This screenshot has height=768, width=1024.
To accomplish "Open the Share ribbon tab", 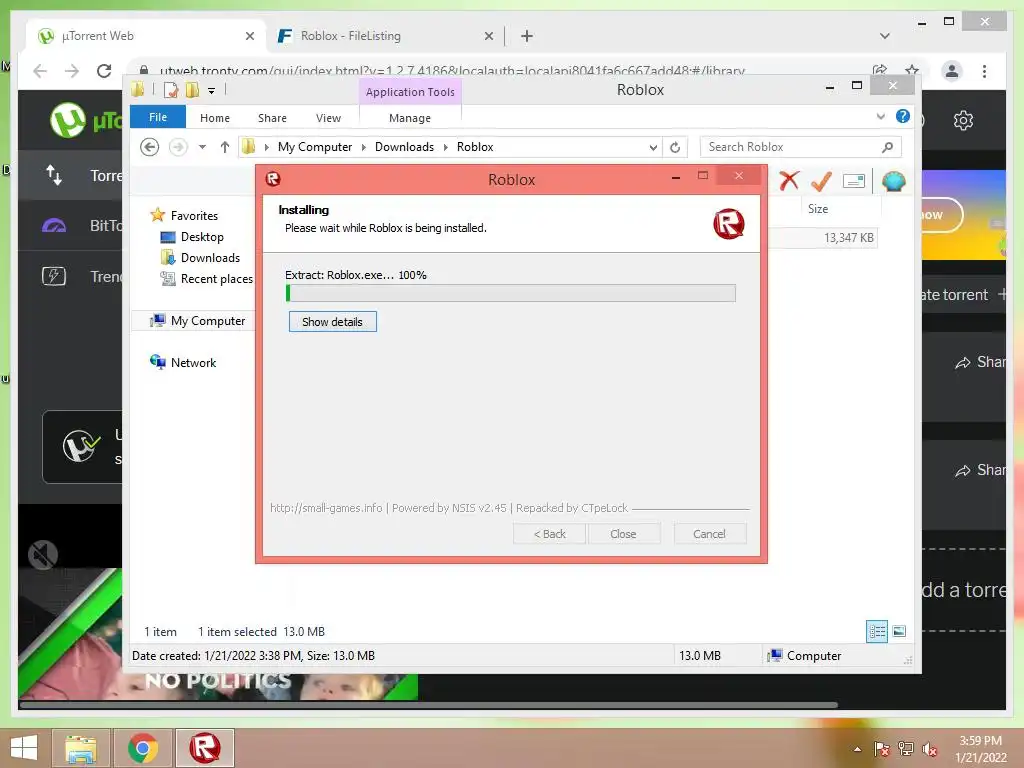I will [x=272, y=118].
